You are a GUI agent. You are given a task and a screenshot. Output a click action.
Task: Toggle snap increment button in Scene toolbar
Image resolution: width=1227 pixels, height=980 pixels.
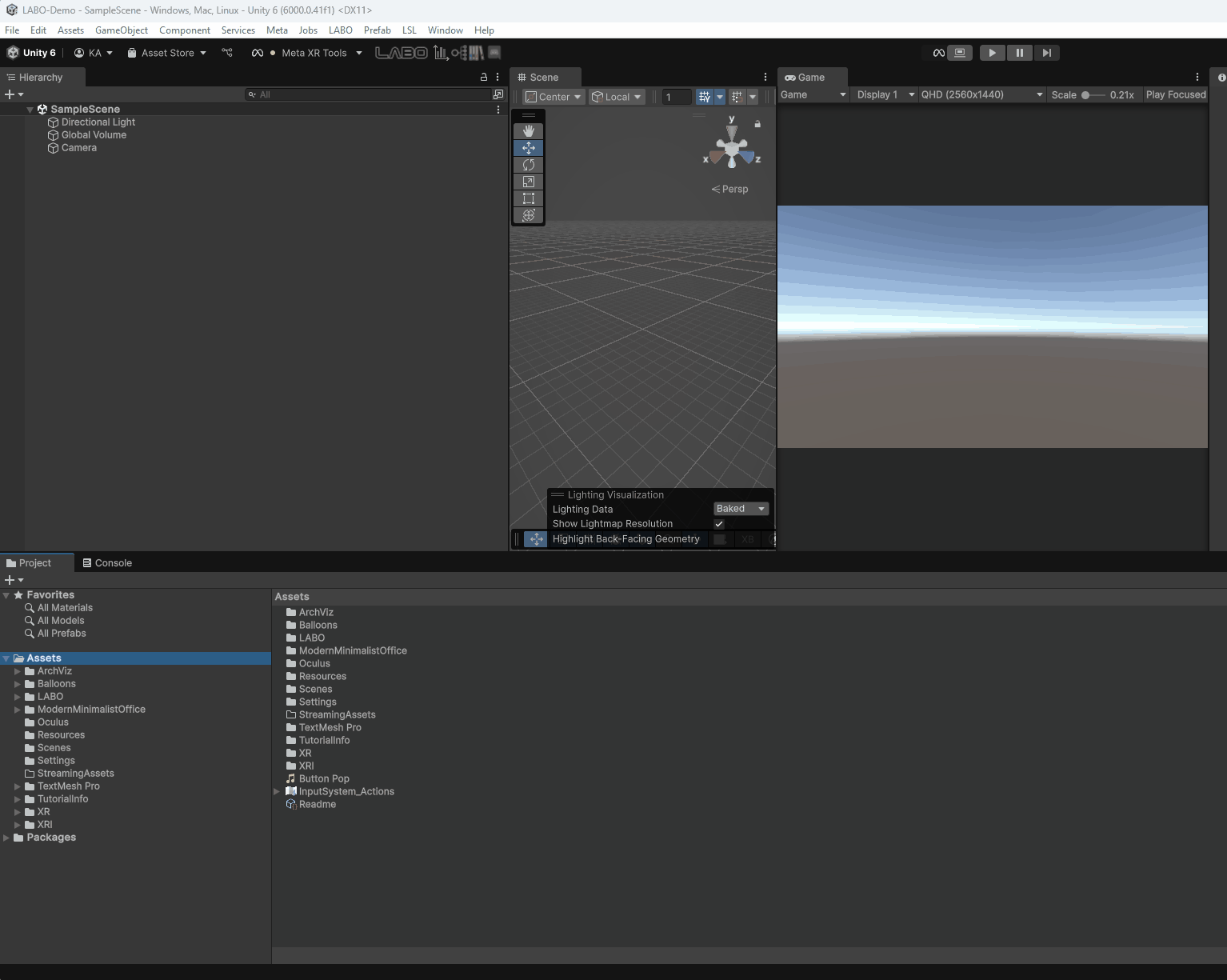737,97
